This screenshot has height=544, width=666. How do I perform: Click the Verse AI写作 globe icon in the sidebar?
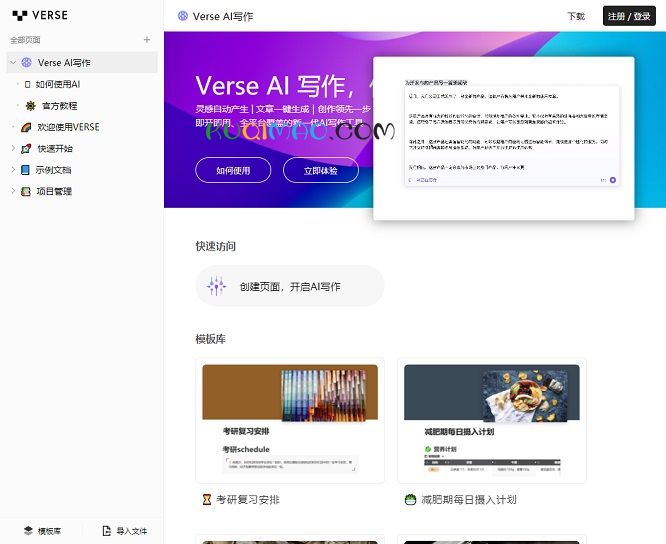[26, 62]
